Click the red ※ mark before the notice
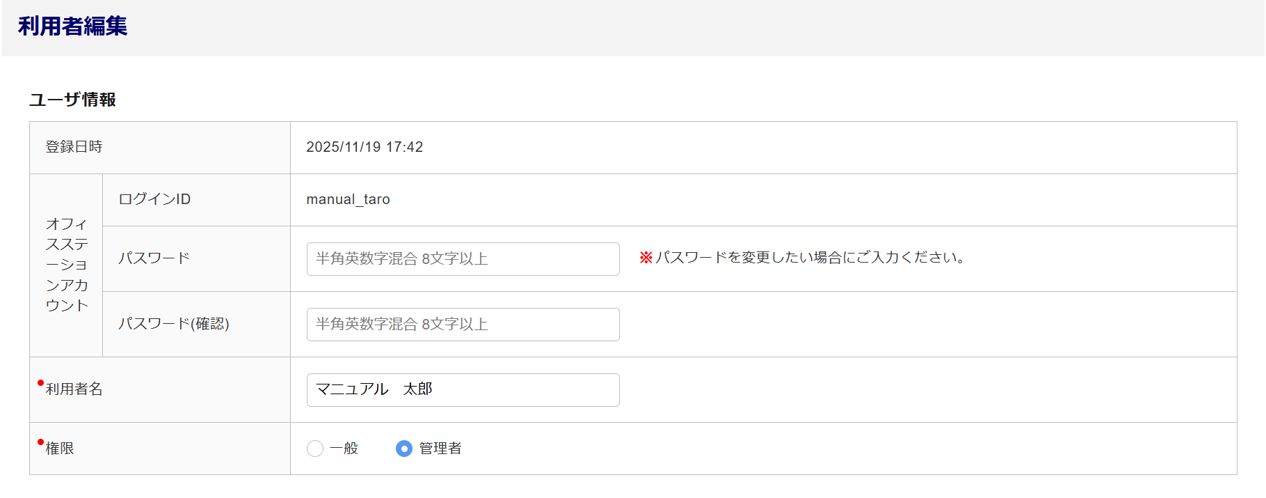Image resolution: width=1266 pixels, height=498 pixels. [645, 258]
